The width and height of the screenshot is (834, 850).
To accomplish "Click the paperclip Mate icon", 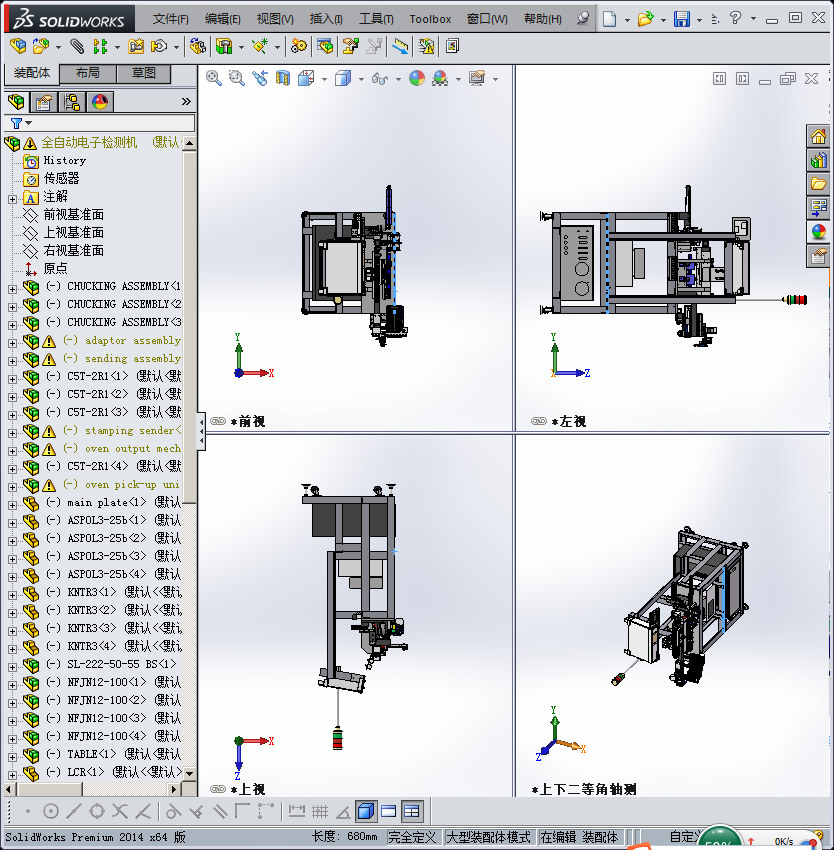I will (77, 47).
